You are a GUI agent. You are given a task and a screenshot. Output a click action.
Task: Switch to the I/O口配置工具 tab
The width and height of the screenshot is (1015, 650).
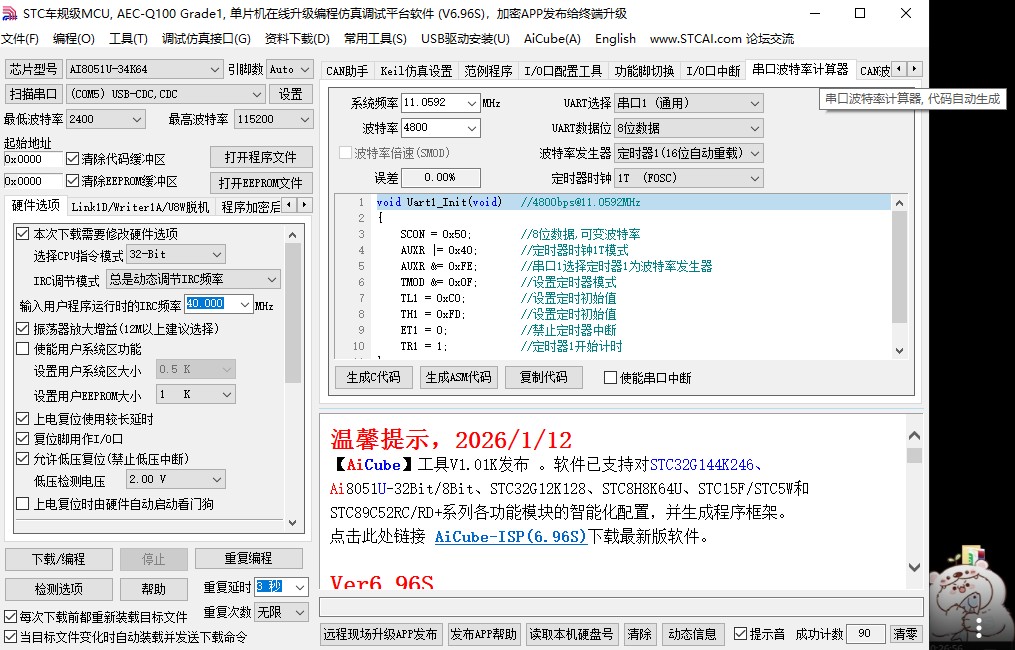click(562, 70)
